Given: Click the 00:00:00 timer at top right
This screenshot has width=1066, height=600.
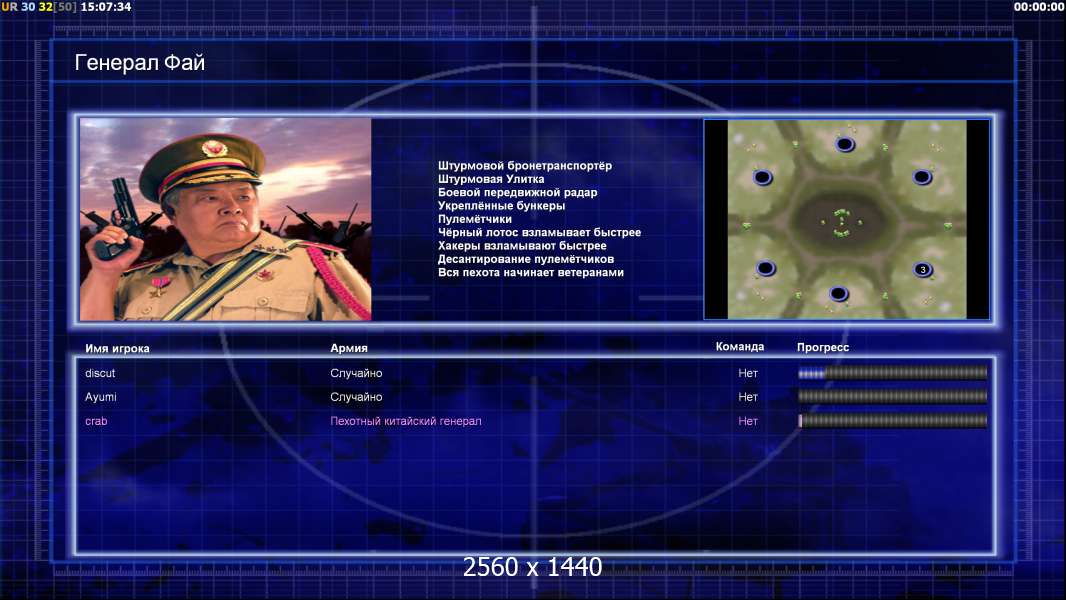Looking at the screenshot, I should click(1038, 7).
